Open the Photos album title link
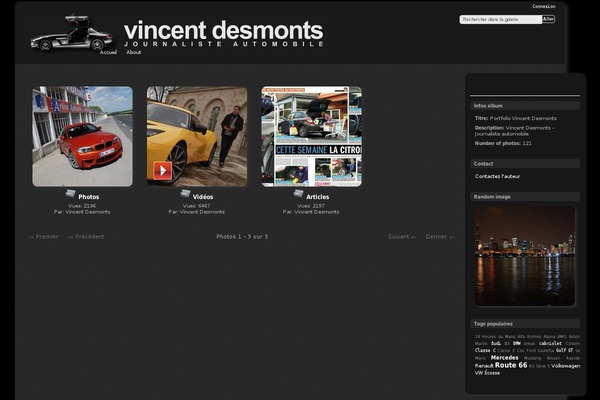 [89, 197]
